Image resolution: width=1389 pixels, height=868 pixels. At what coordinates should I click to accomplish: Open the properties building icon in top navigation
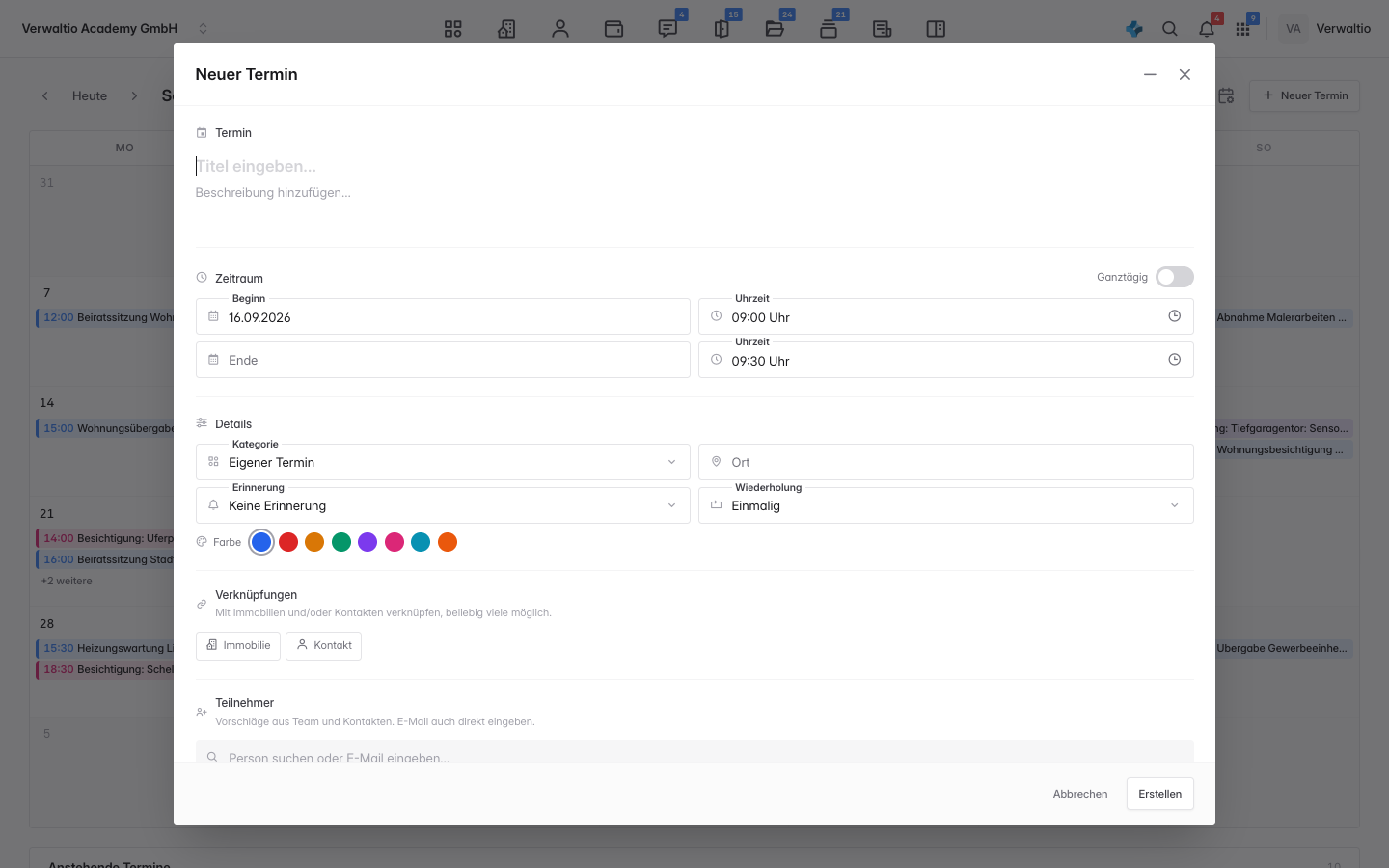point(506,29)
